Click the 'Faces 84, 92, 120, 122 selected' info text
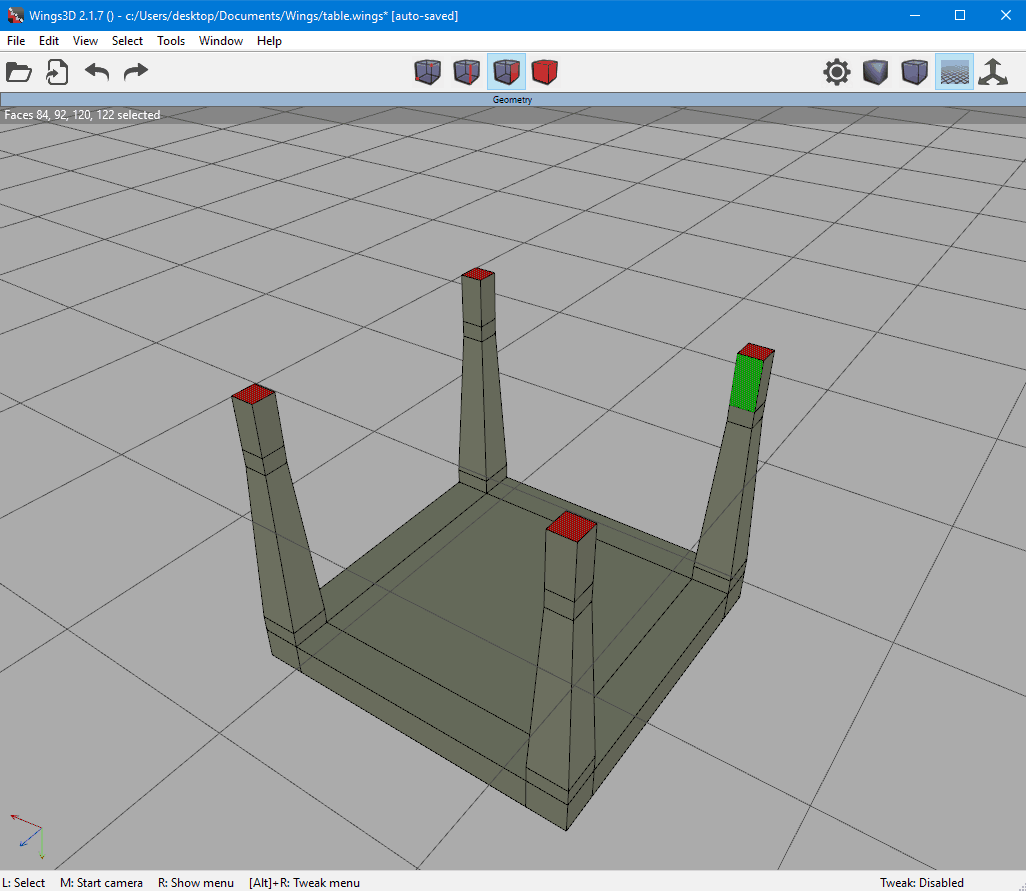The image size is (1026, 891). click(82, 114)
